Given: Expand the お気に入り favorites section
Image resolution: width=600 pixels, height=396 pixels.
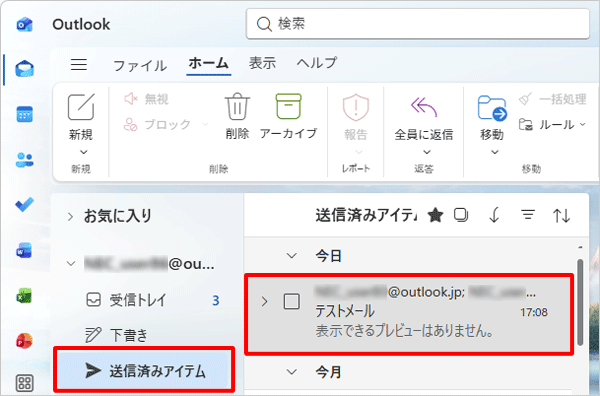Looking at the screenshot, I should click(x=70, y=217).
